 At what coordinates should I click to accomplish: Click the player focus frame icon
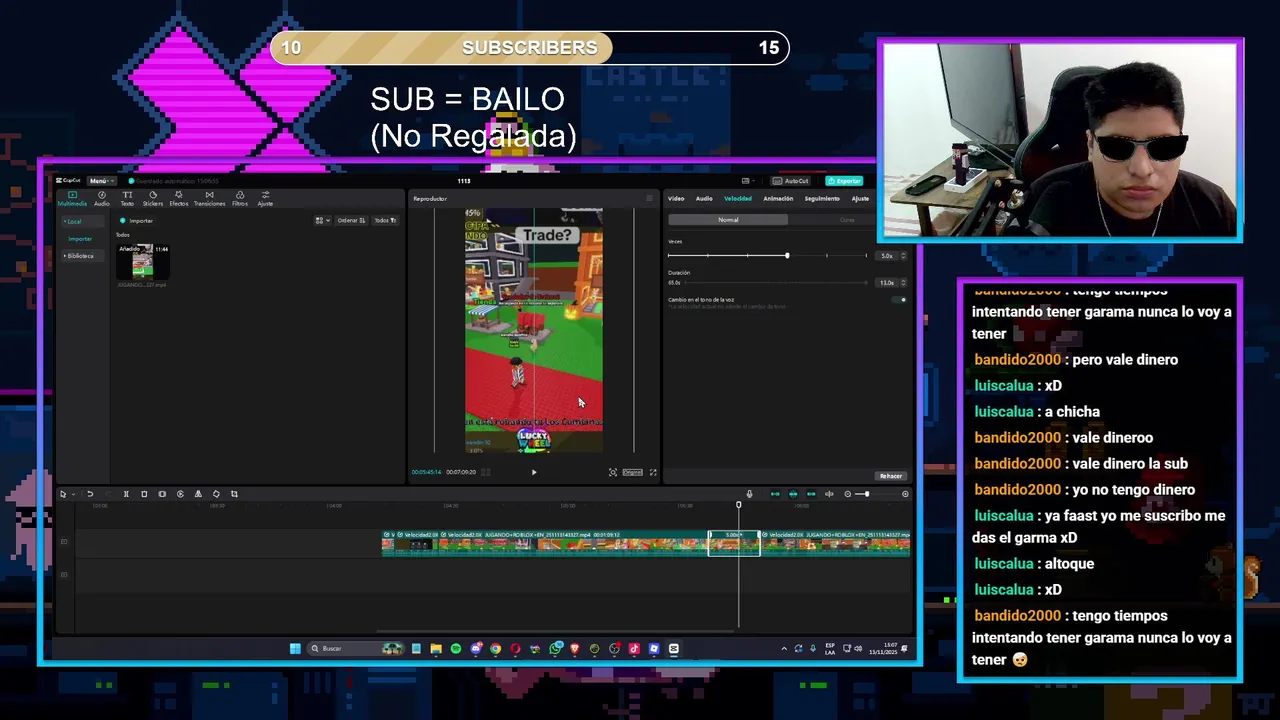click(x=613, y=472)
